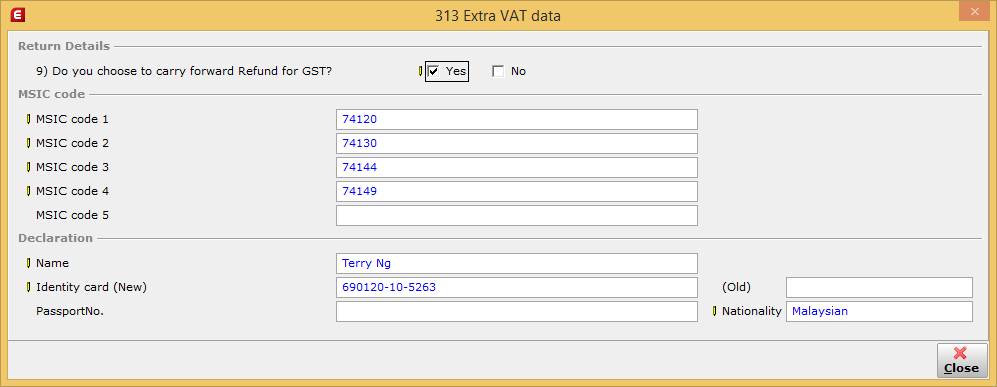Close the dialog's window with title bar X
This screenshot has width=997, height=387.
click(x=974, y=11)
